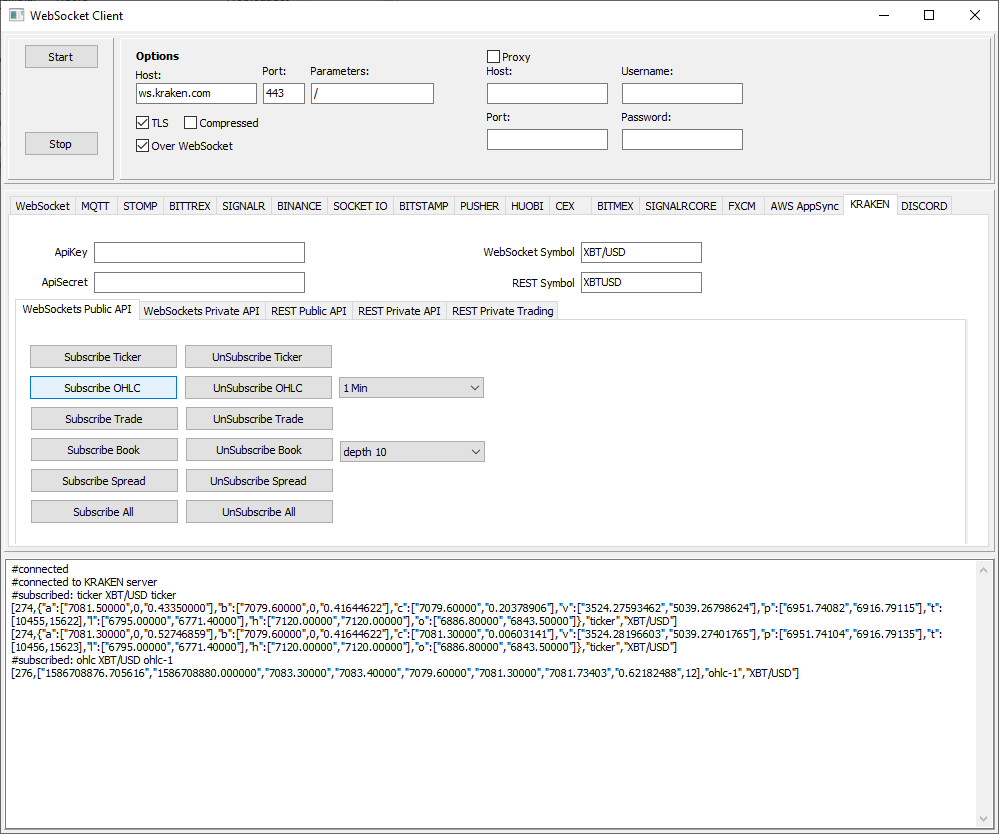999x834 pixels.
Task: Click Subscribe Ticker
Action: (x=103, y=357)
